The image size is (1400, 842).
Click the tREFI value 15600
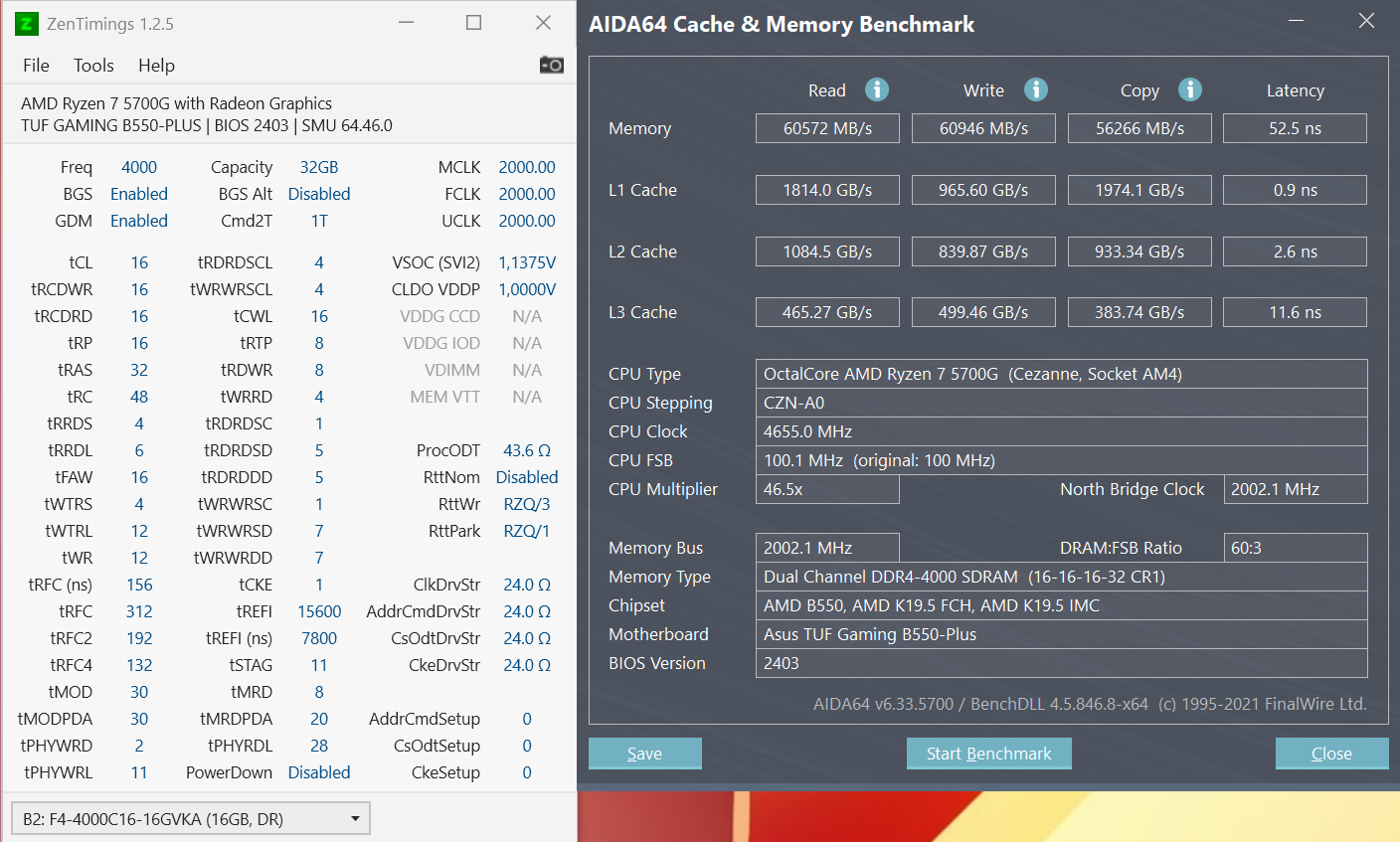coord(319,611)
